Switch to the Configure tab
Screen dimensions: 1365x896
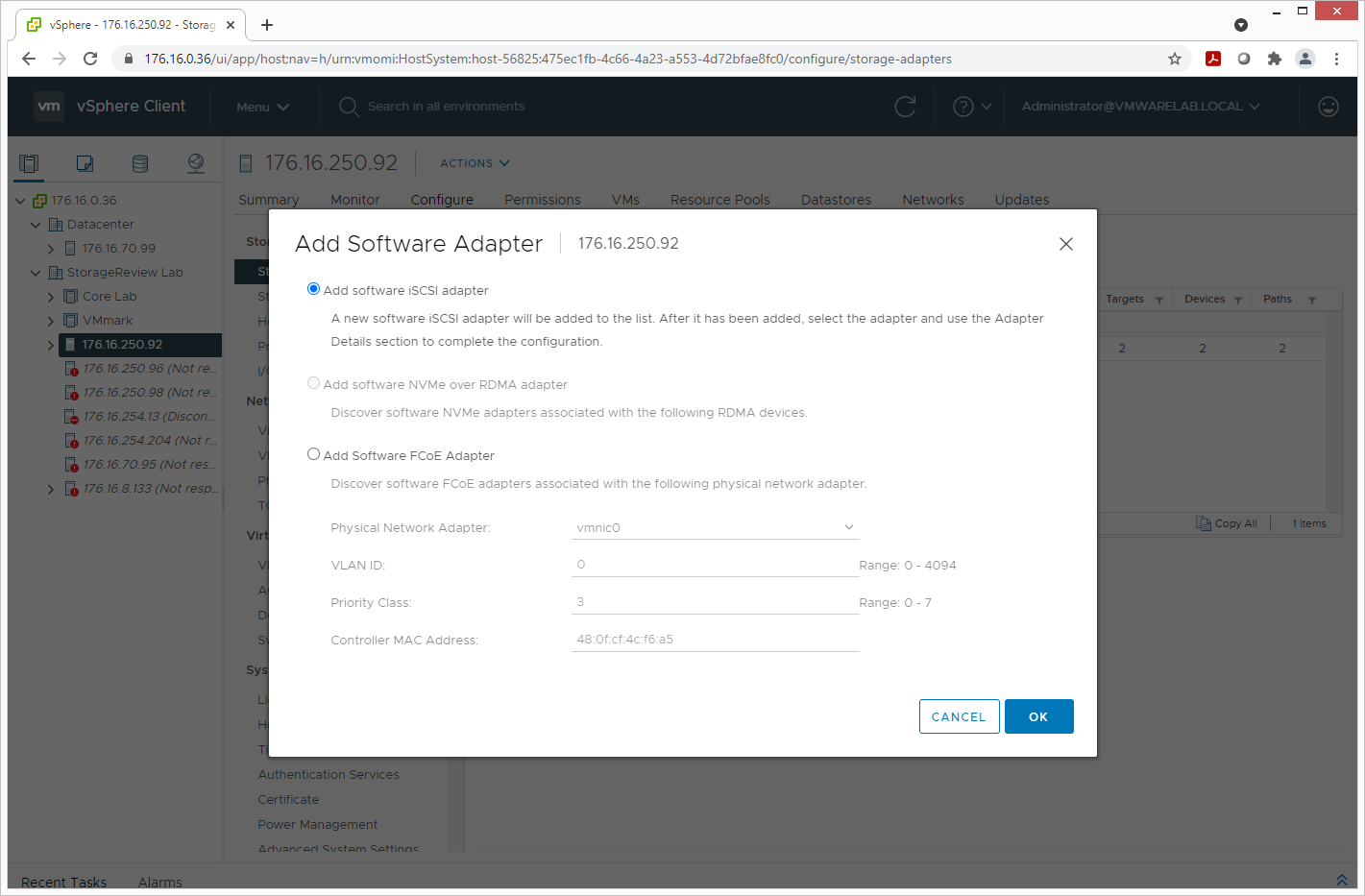(x=442, y=200)
